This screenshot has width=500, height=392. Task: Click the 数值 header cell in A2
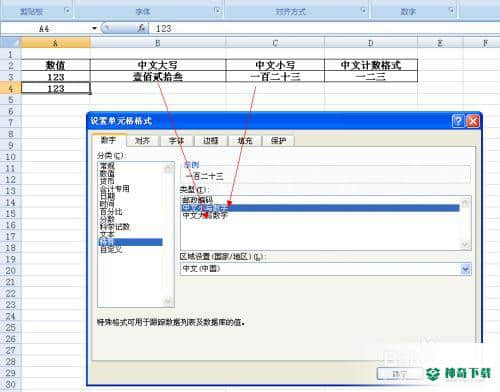pos(56,65)
